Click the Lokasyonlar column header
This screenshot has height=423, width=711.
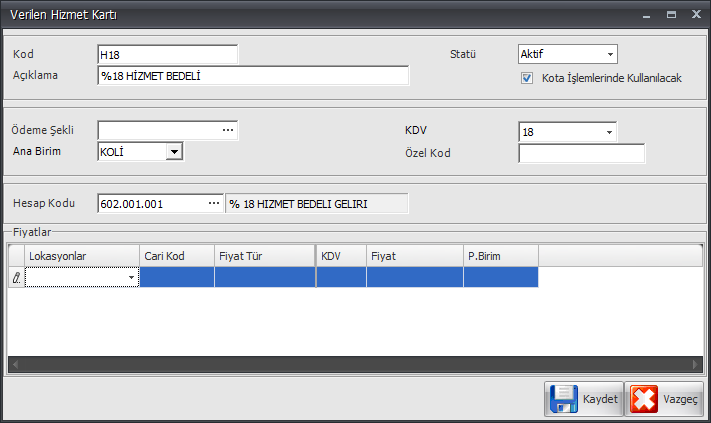pos(82,256)
